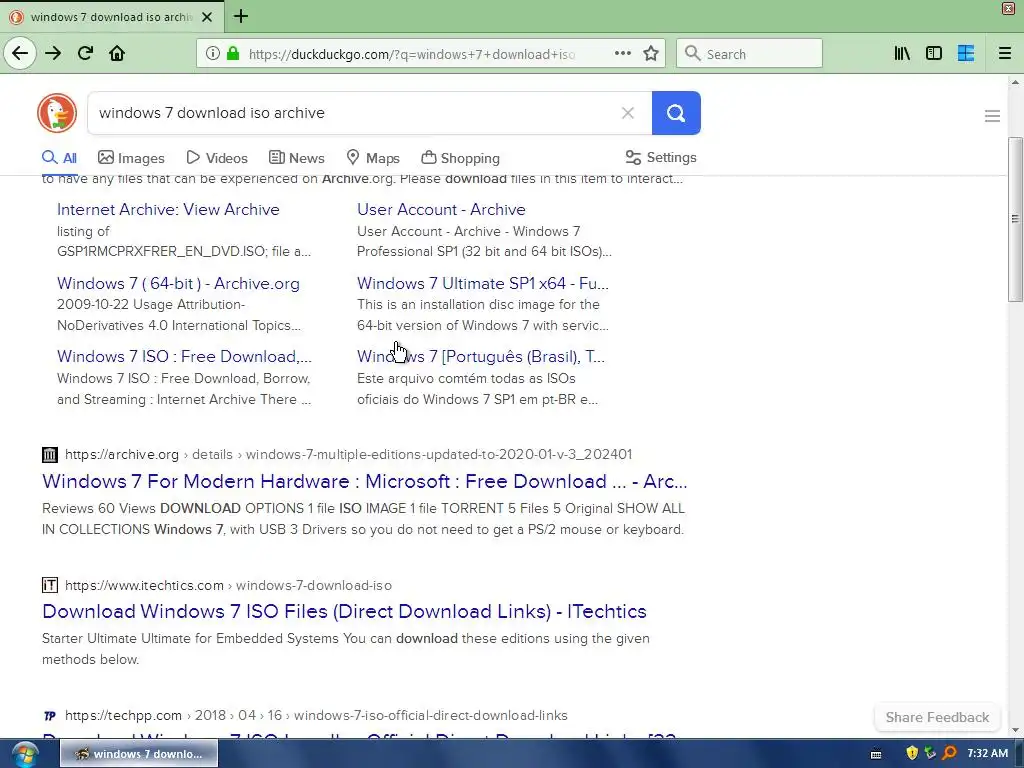Click the DuckDuckGo search query field
Image resolution: width=1024 pixels, height=768 pixels.
pos(353,113)
